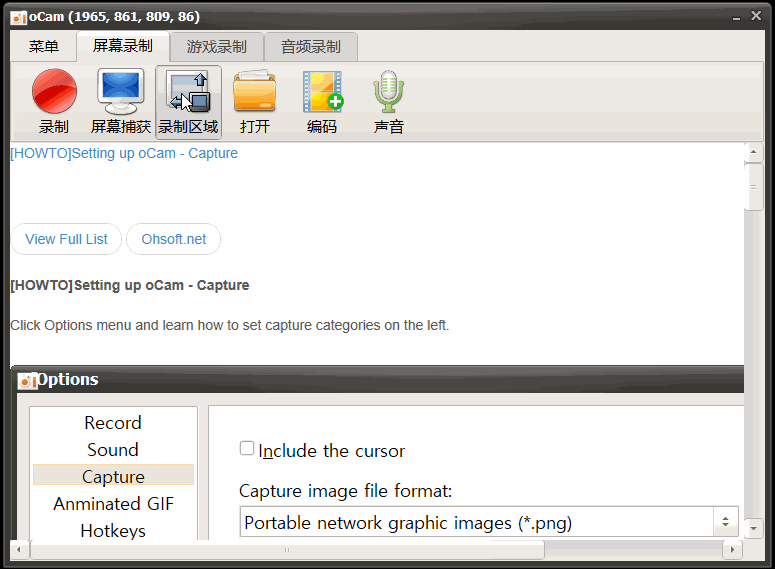Select Record in options list
The image size is (775, 569).
click(x=113, y=423)
